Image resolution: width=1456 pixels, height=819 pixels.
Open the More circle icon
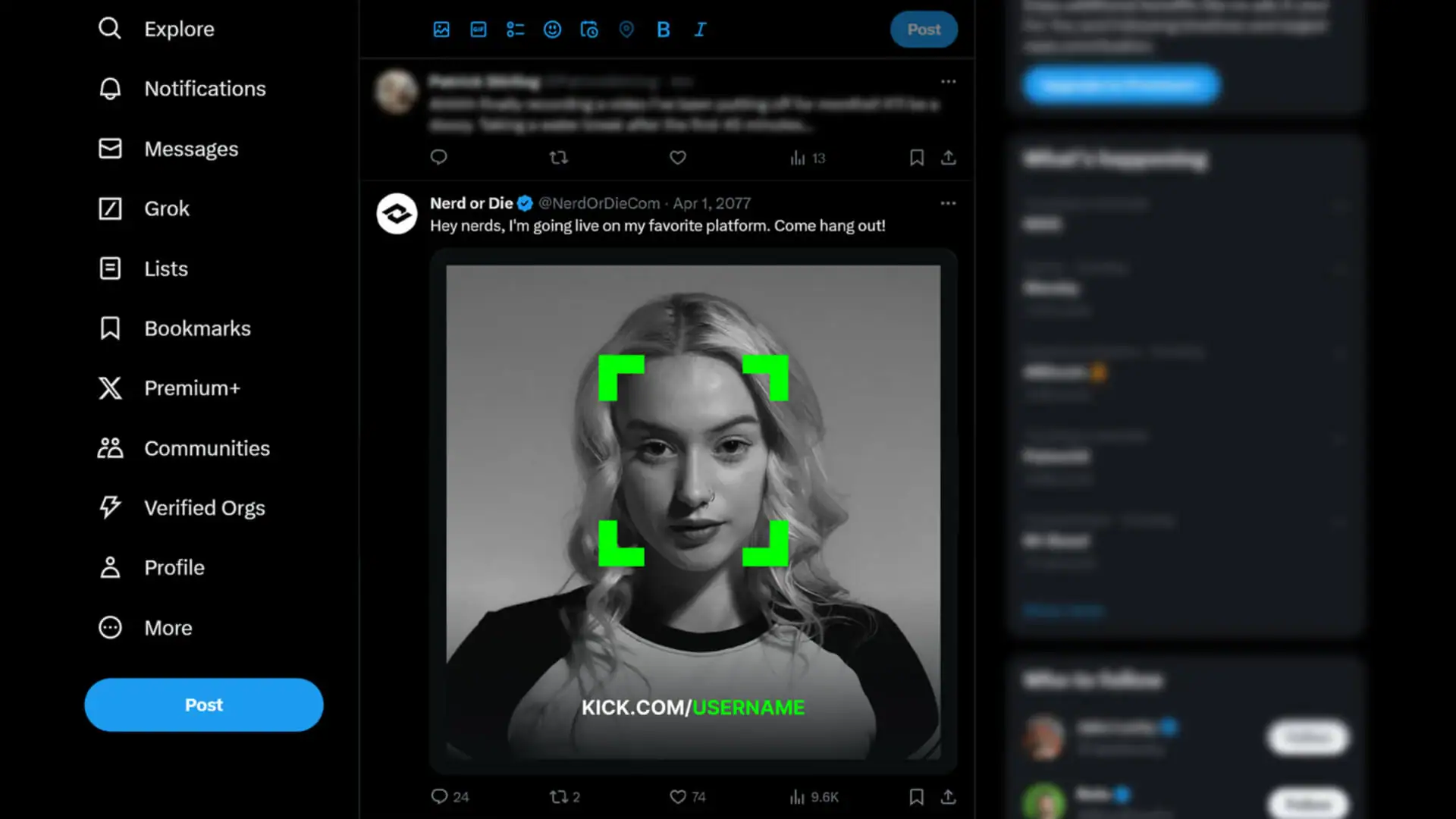click(110, 628)
